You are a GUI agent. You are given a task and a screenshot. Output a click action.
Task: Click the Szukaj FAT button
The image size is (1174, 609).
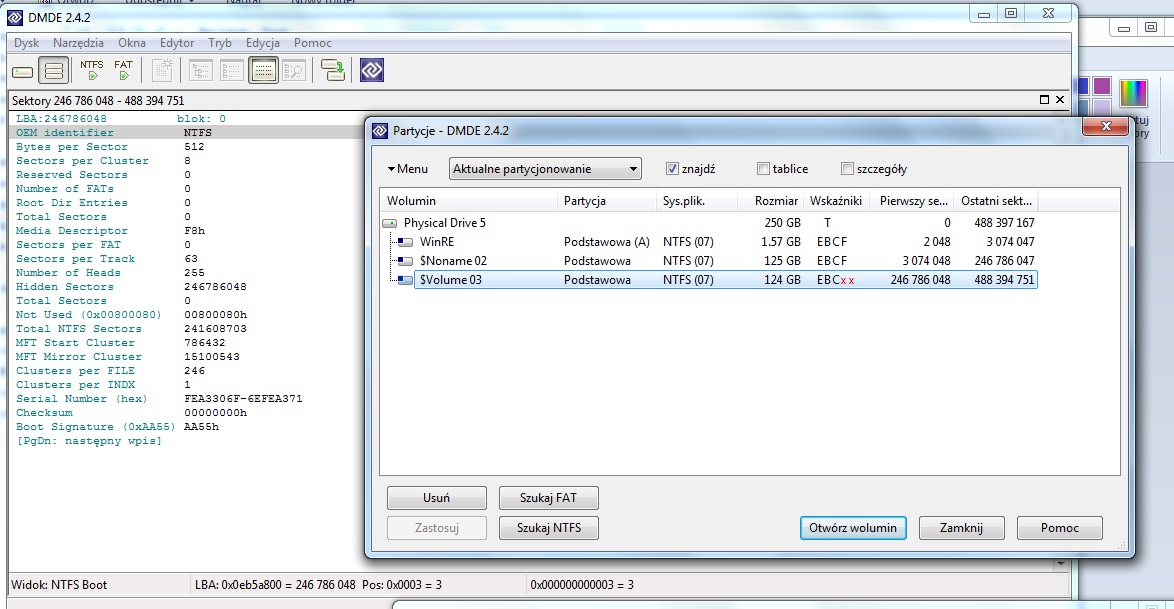click(x=549, y=498)
